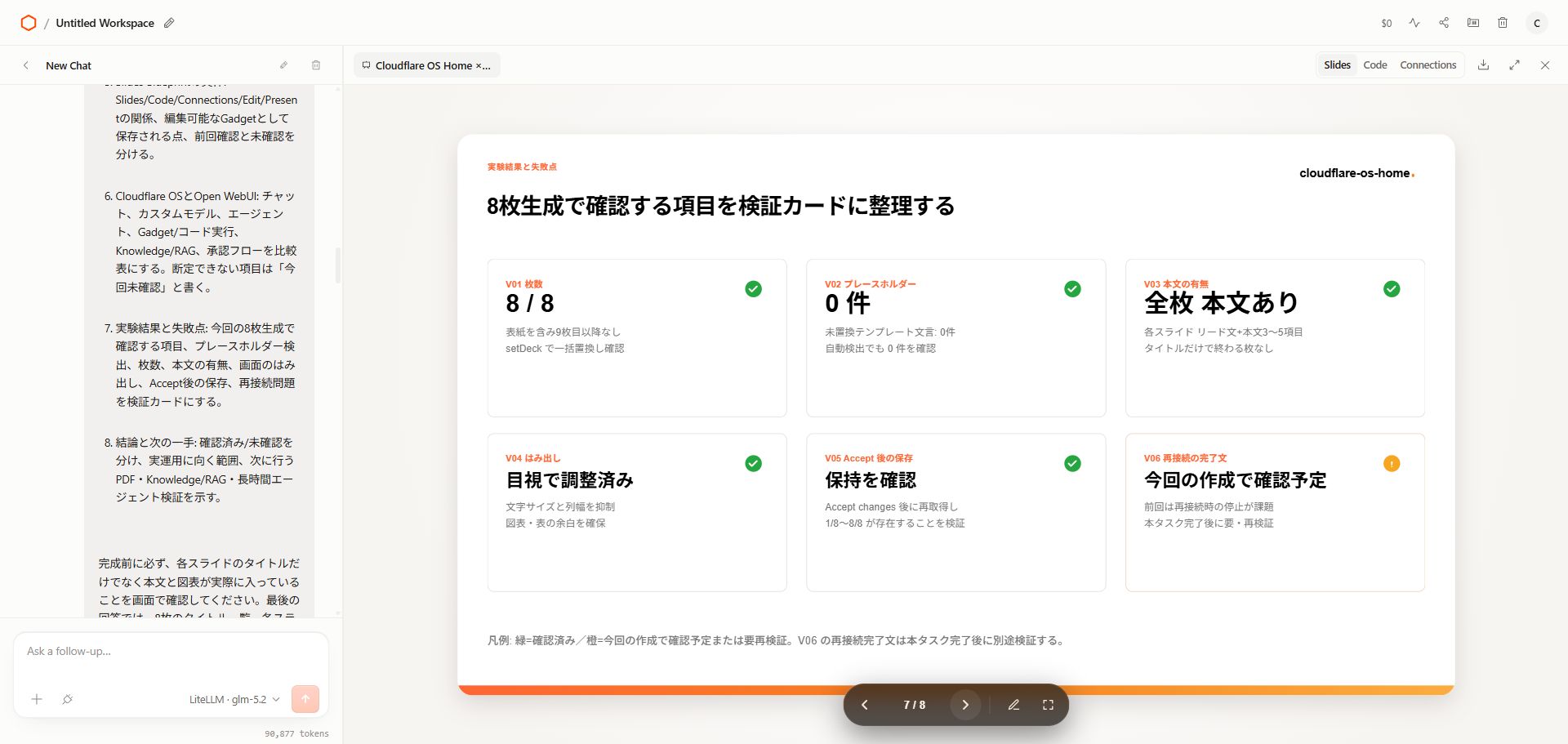1568x744 pixels.
Task: Click the orange warning icon on V06 card
Action: pos(1392,464)
